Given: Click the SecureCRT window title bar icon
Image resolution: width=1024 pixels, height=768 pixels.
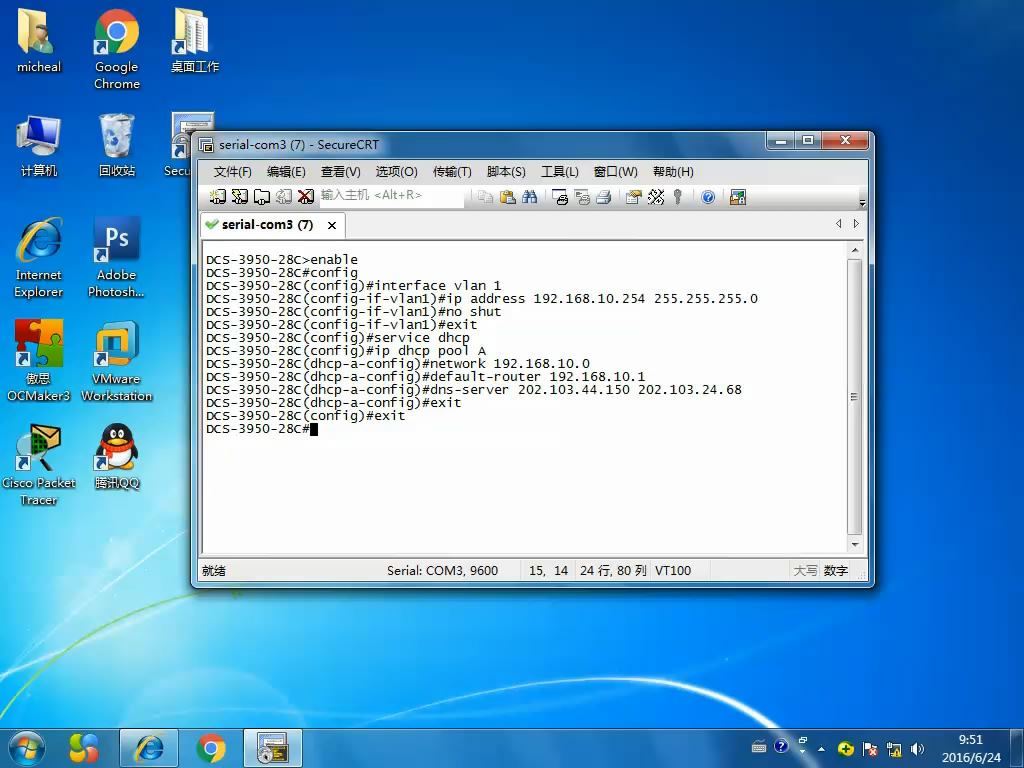Looking at the screenshot, I should pyautogui.click(x=206, y=145).
